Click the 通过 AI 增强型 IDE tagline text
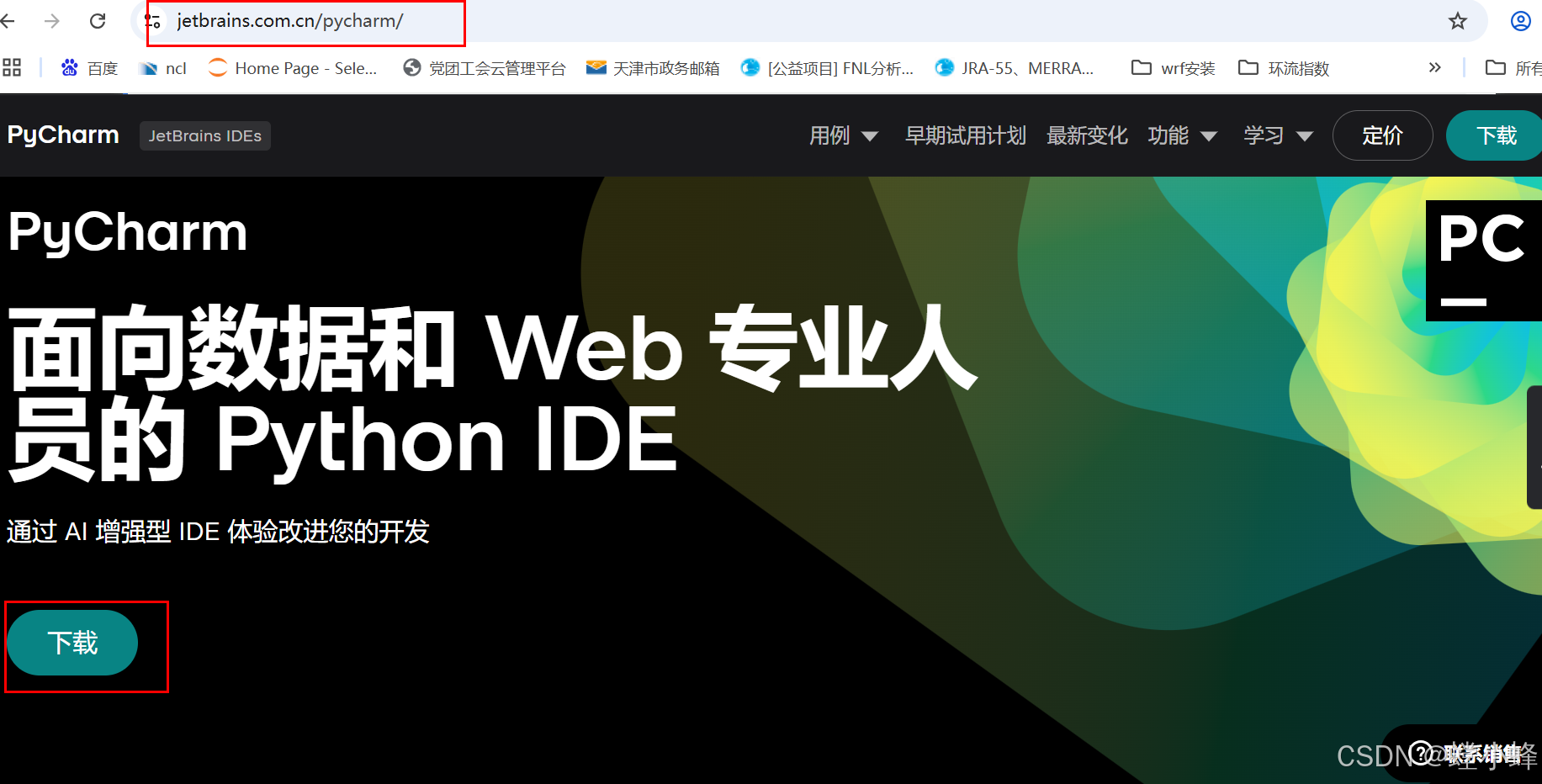 pyautogui.click(x=219, y=532)
